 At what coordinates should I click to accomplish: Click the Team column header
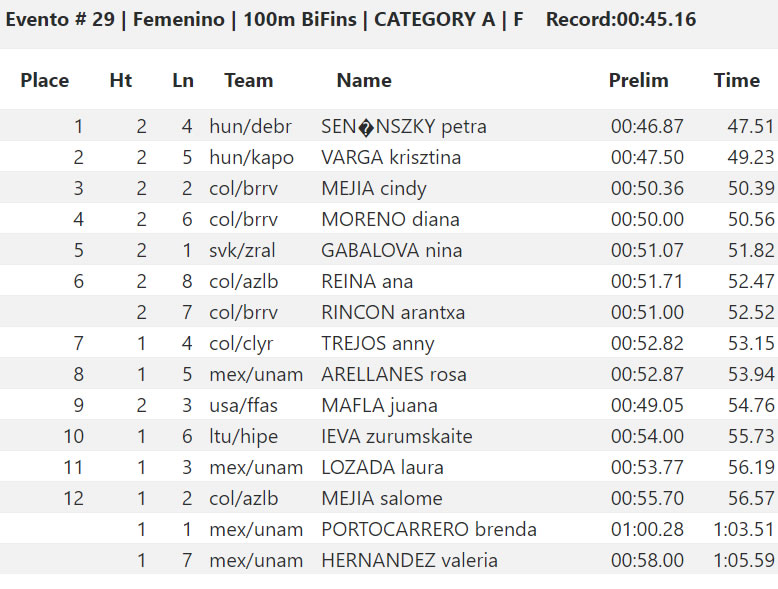(249, 80)
